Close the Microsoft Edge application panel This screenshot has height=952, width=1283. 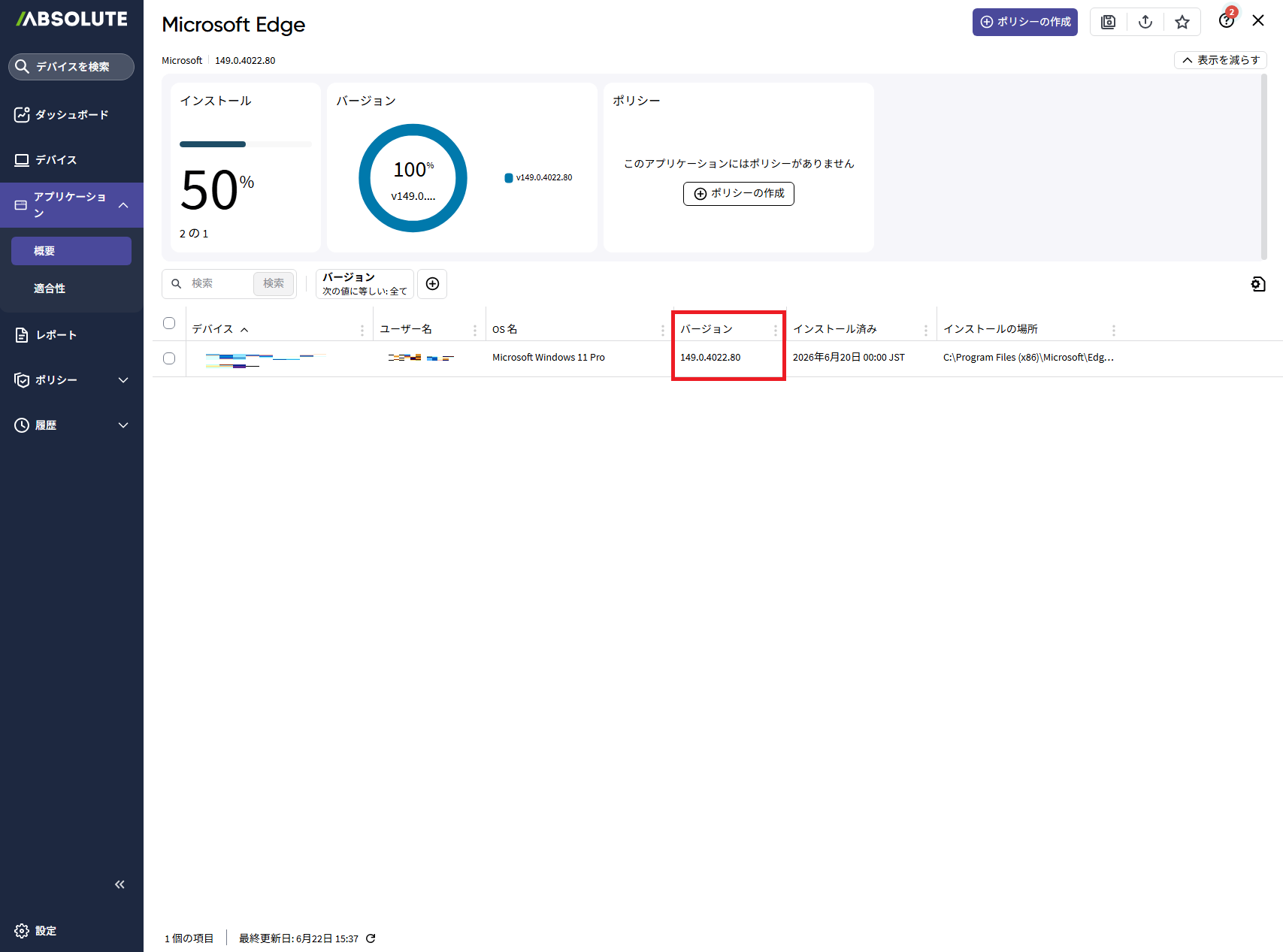point(1258,20)
